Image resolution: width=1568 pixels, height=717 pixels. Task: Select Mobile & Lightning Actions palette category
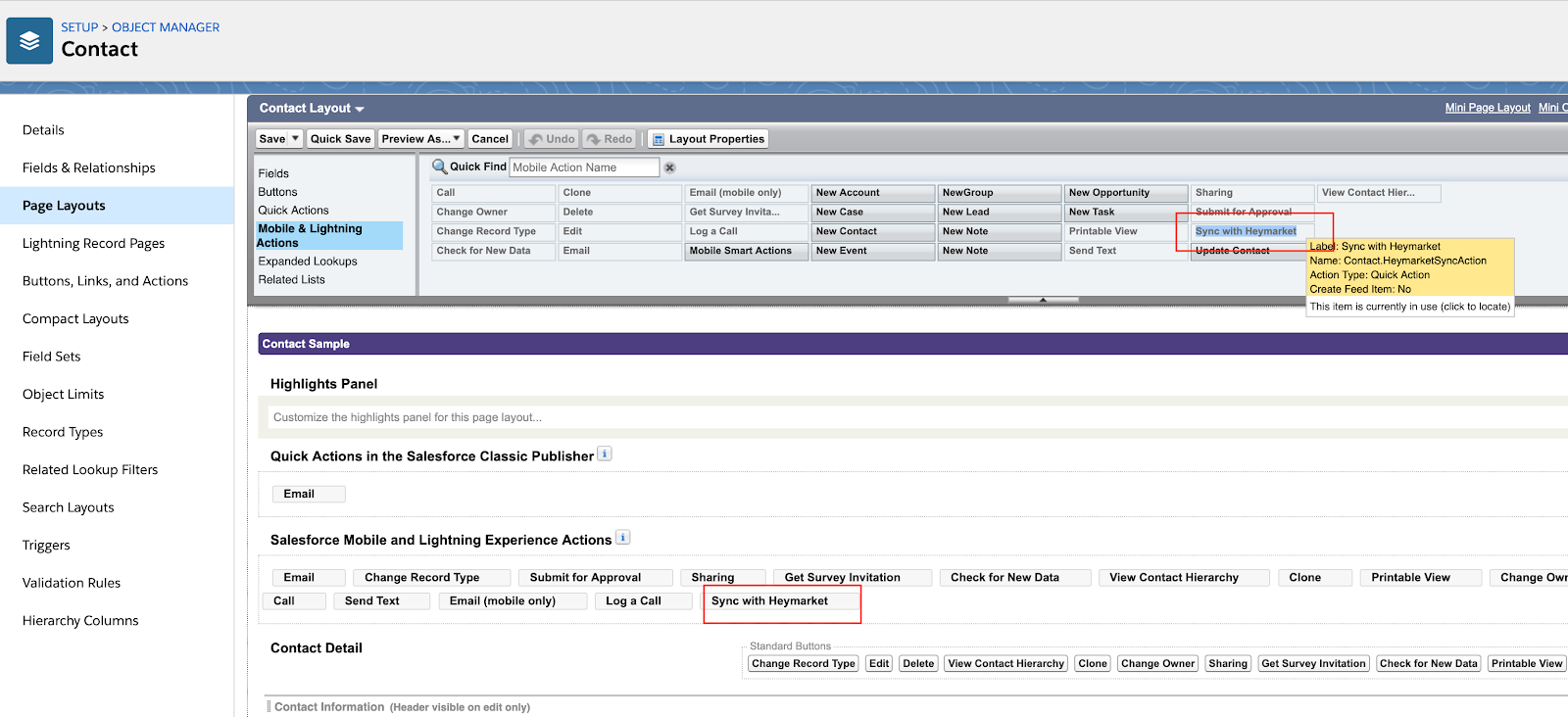click(329, 236)
